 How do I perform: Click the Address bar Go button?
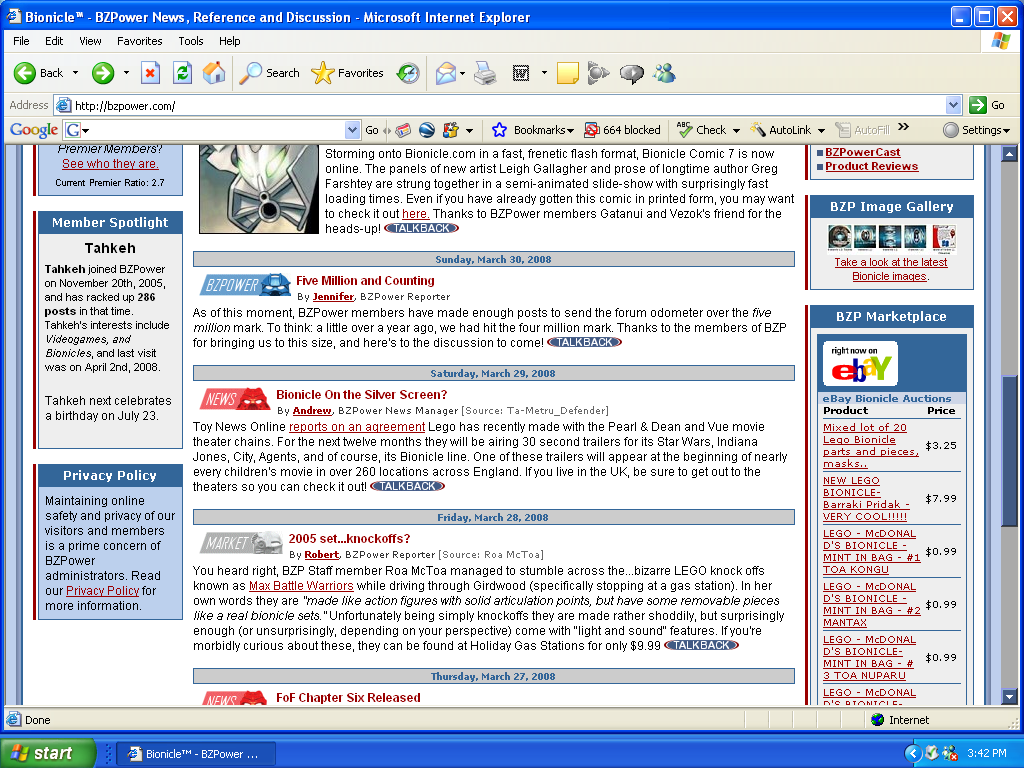(987, 105)
